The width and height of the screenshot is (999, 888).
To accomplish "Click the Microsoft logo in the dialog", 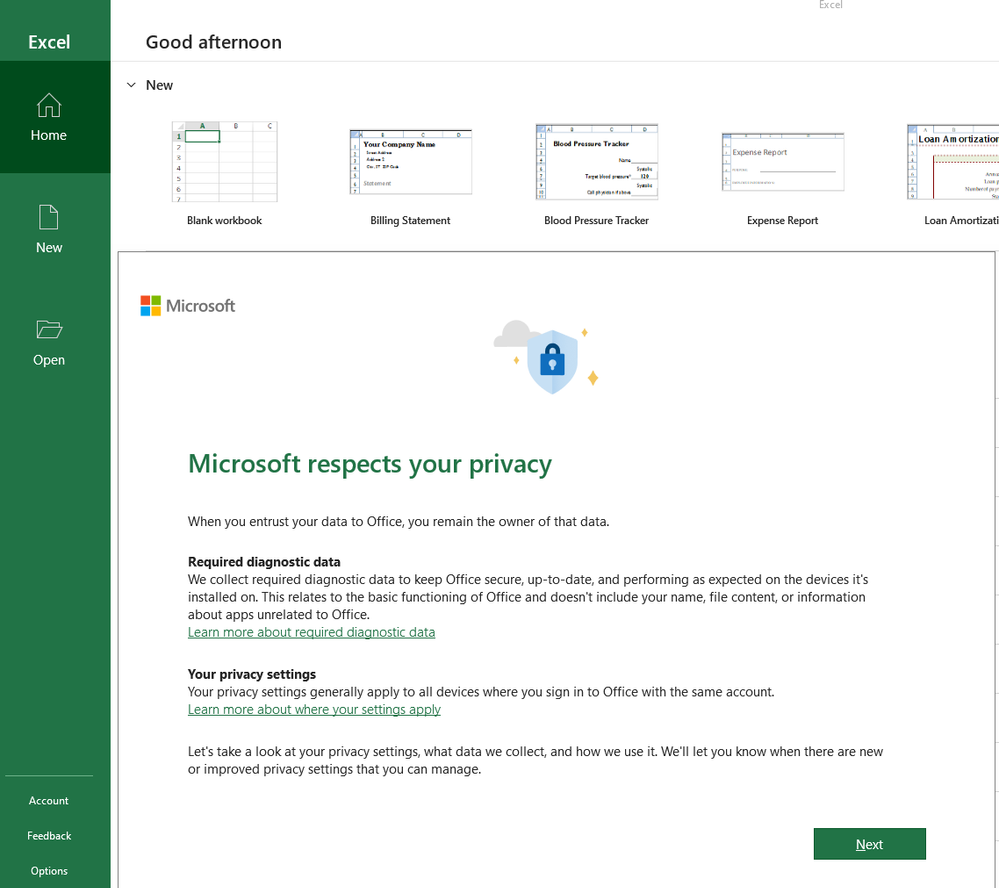I will point(188,306).
